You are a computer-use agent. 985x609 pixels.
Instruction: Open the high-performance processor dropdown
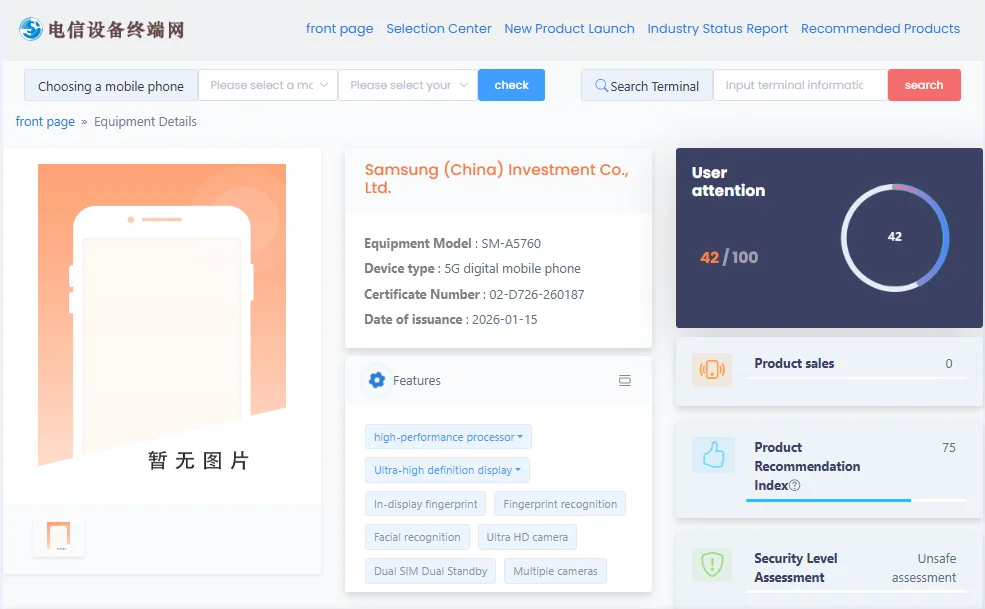pos(447,436)
